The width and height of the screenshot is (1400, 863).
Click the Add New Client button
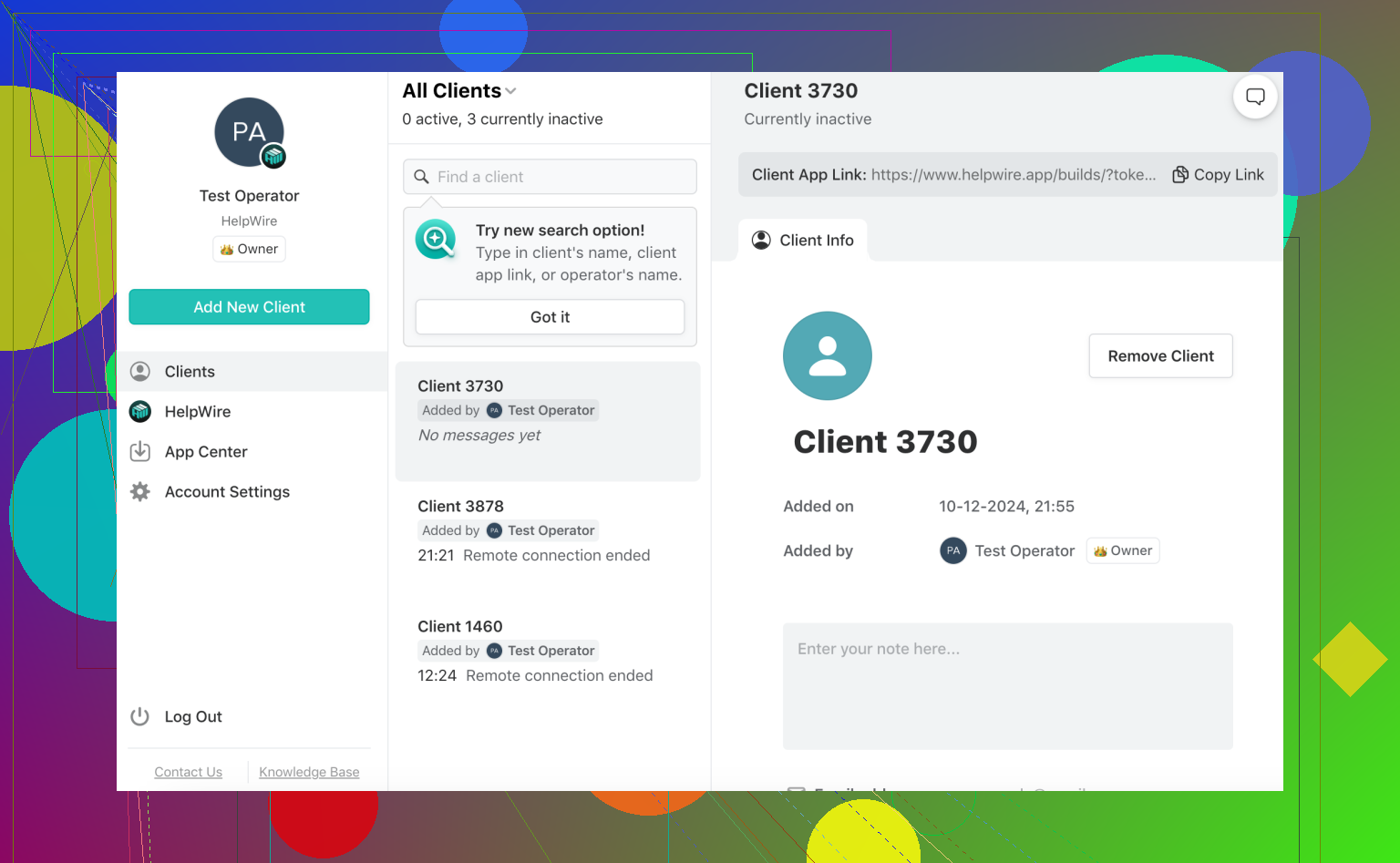[249, 307]
